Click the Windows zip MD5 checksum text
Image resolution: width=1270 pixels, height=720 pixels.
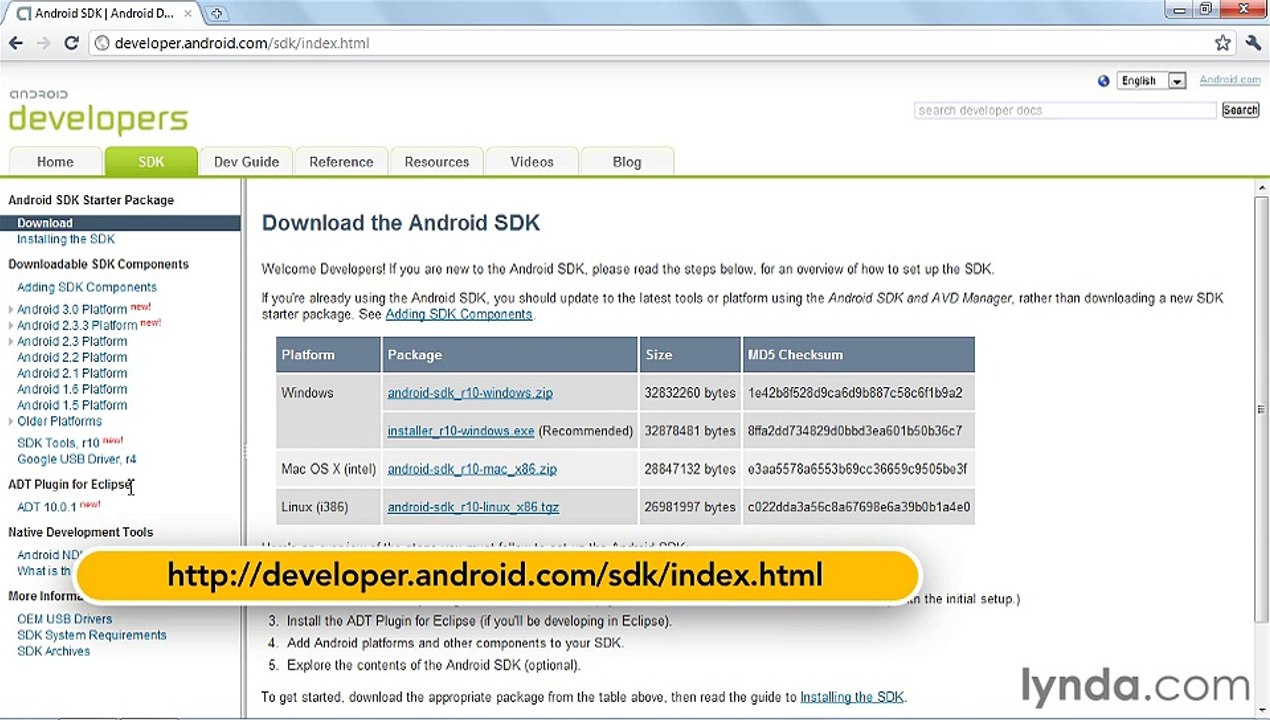(855, 393)
